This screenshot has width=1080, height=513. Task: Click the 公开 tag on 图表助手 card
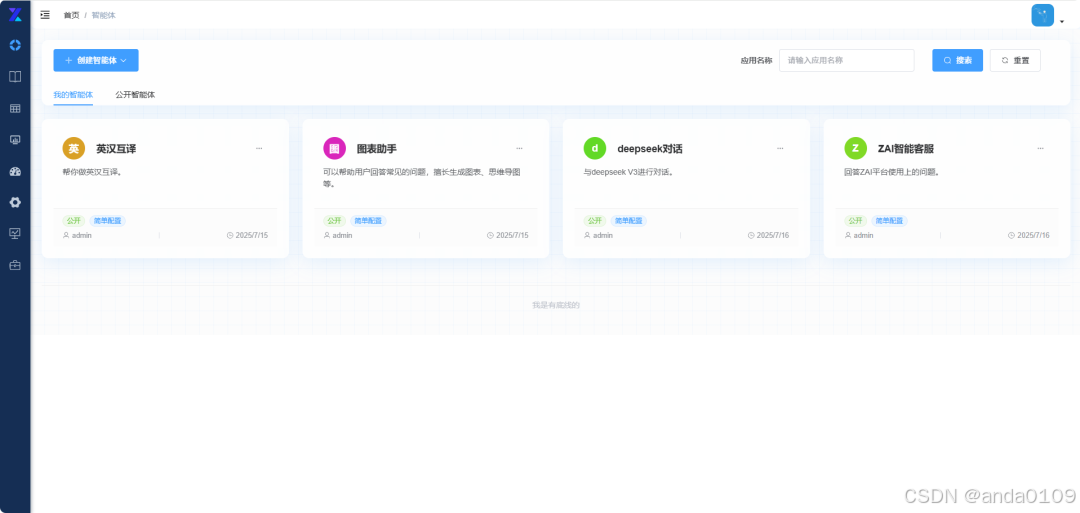[334, 221]
